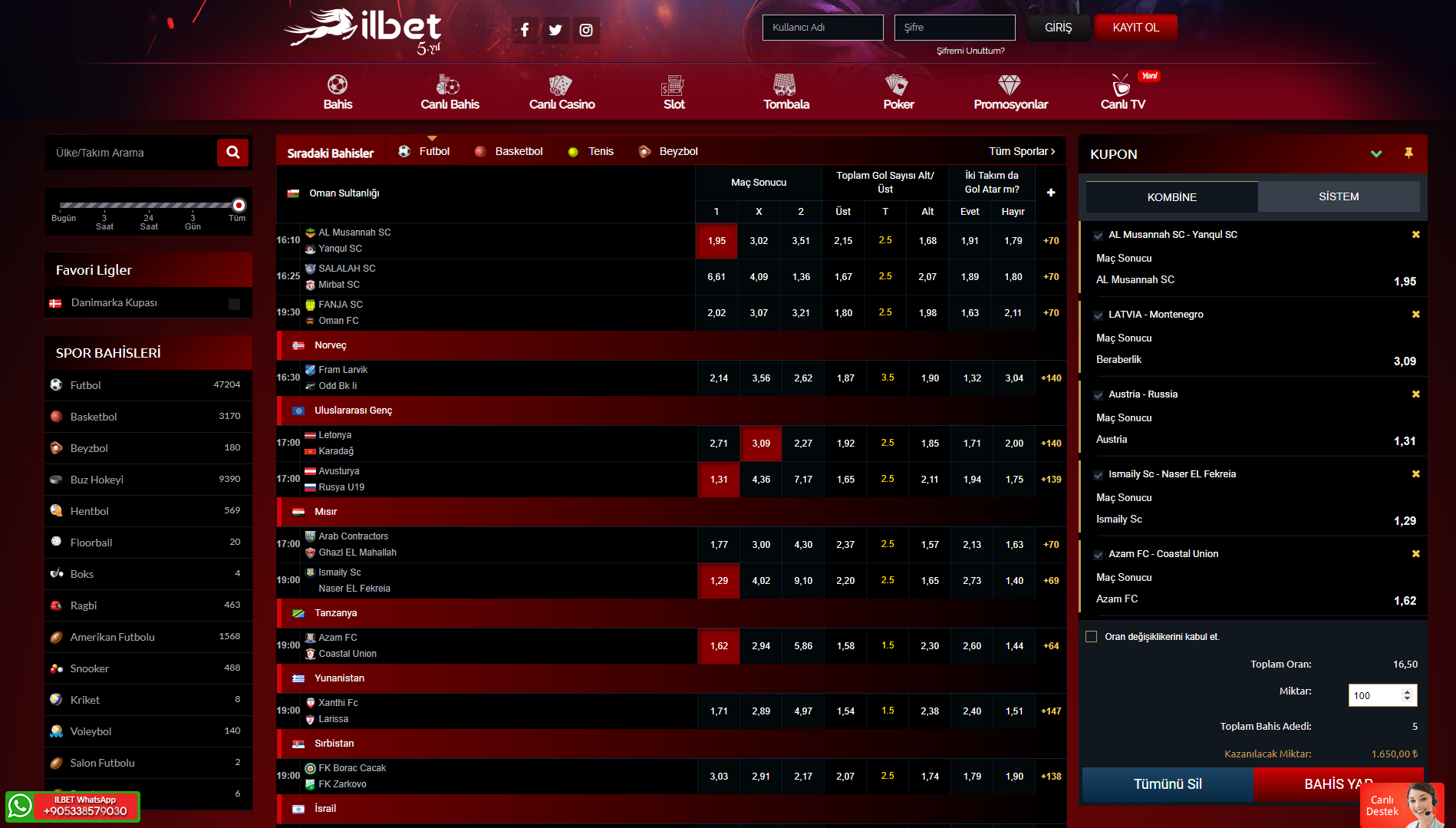Uncheck AL Musannah SC - Yanqul SC bet
The image size is (1456, 828).
[x=1099, y=236]
